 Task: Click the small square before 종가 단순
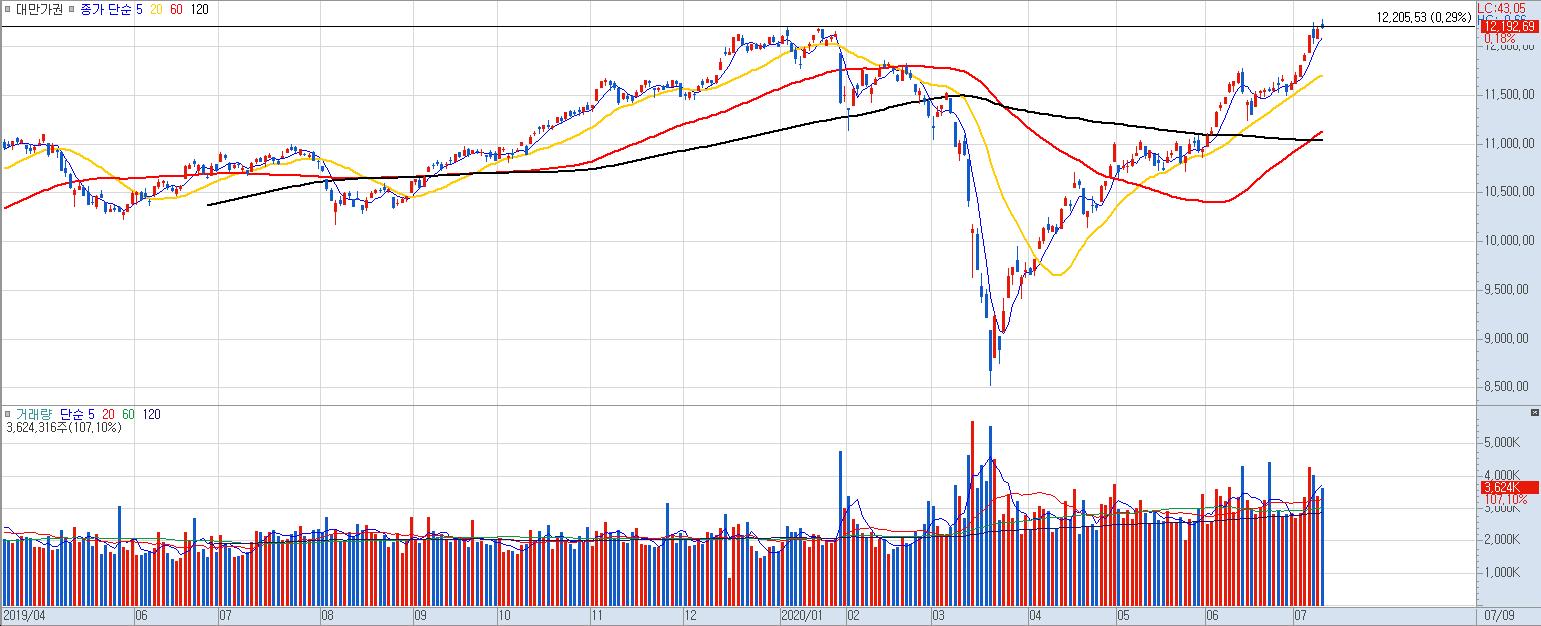pos(72,8)
